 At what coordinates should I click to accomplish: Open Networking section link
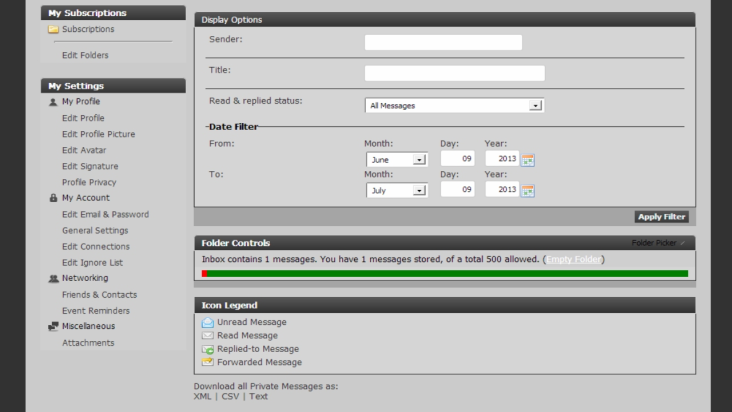tap(85, 278)
